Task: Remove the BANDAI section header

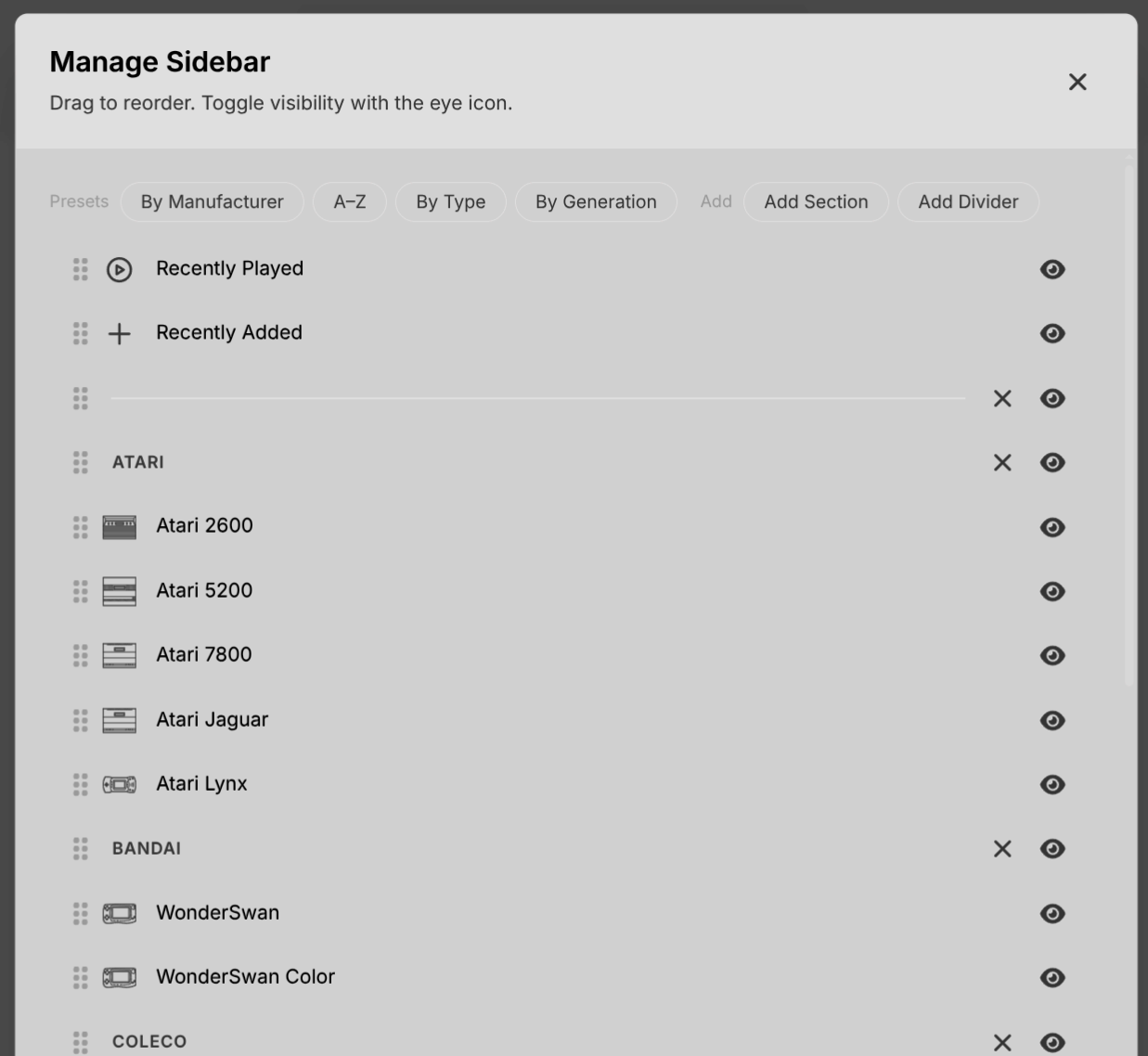Action: (x=1002, y=849)
